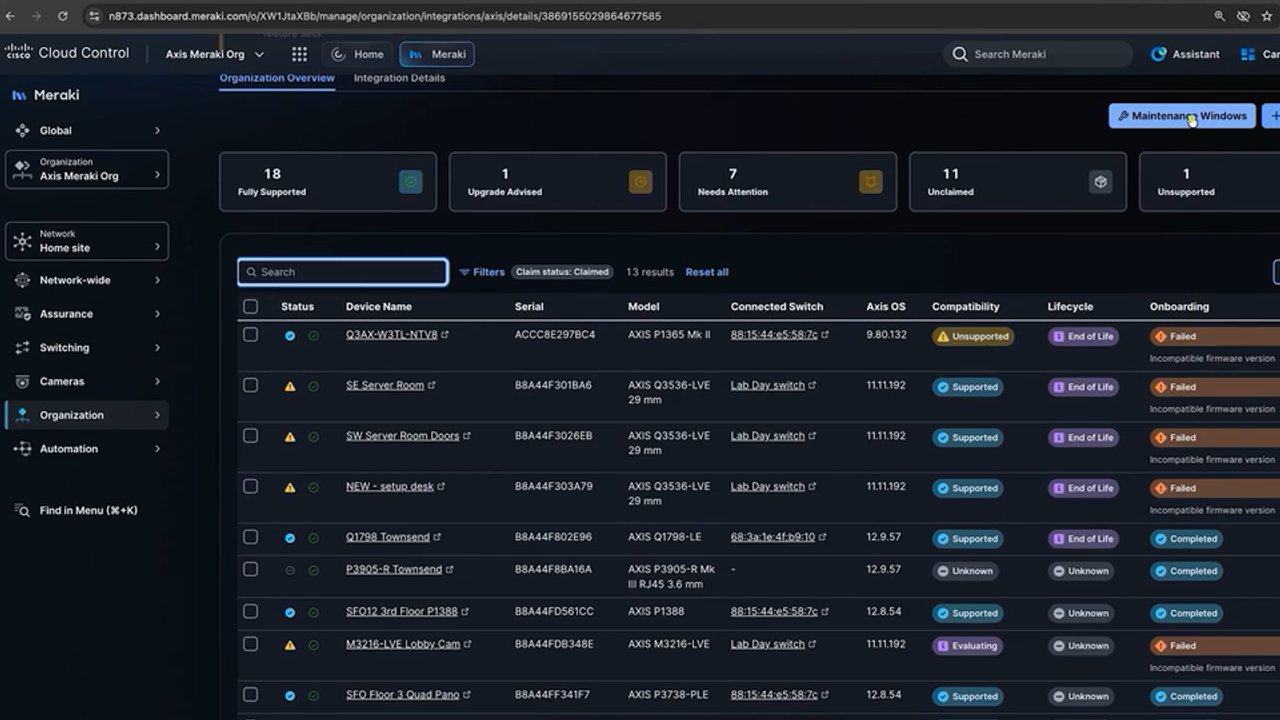Image resolution: width=1280 pixels, height=720 pixels.
Task: Click the Assistant icon in header
Action: tap(1159, 54)
